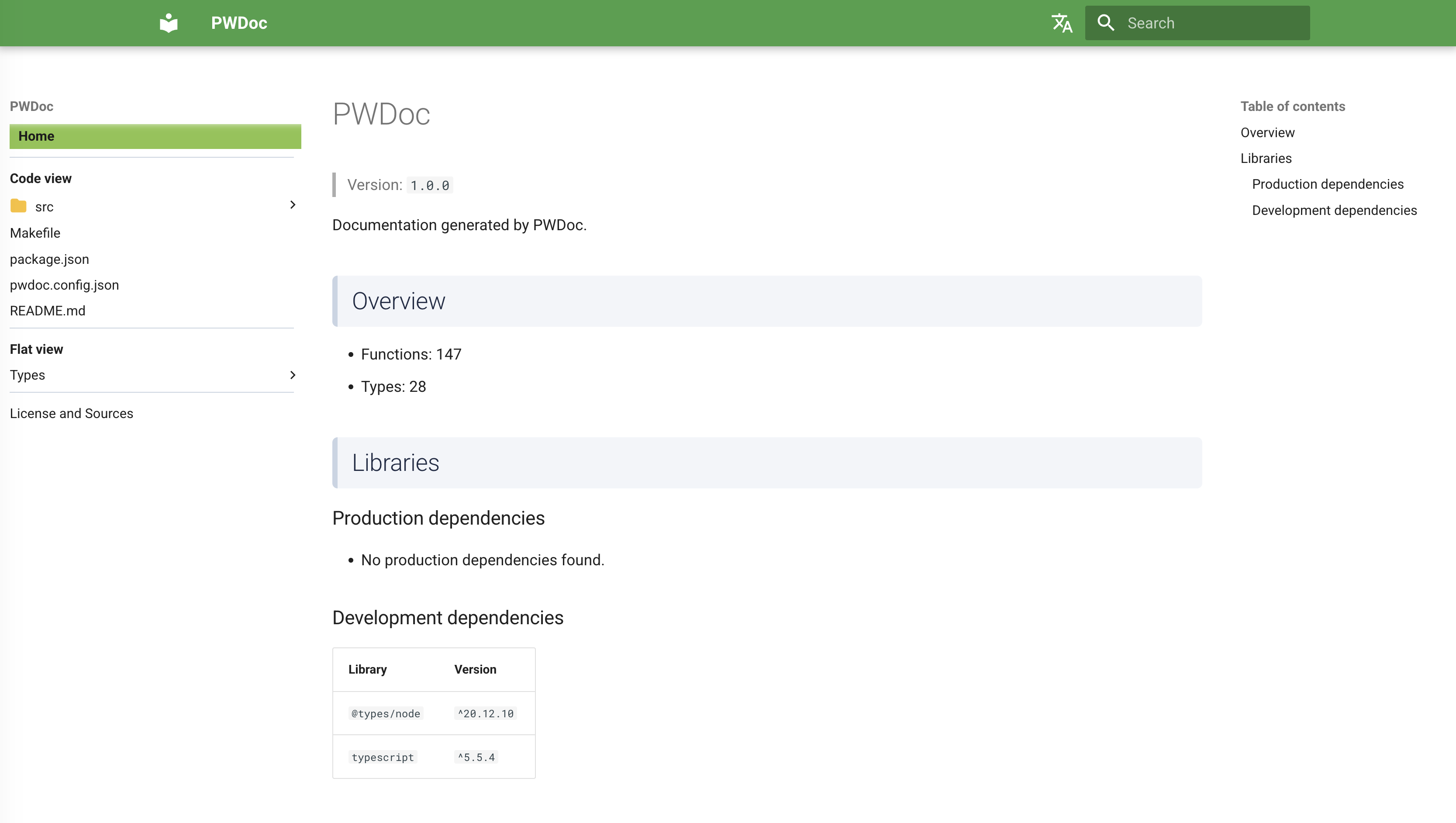Open the Makefile page

pyautogui.click(x=35, y=233)
